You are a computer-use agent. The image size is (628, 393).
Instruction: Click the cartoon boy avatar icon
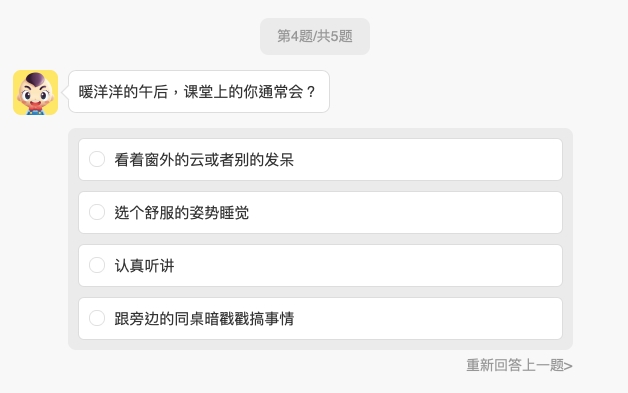pos(35,92)
